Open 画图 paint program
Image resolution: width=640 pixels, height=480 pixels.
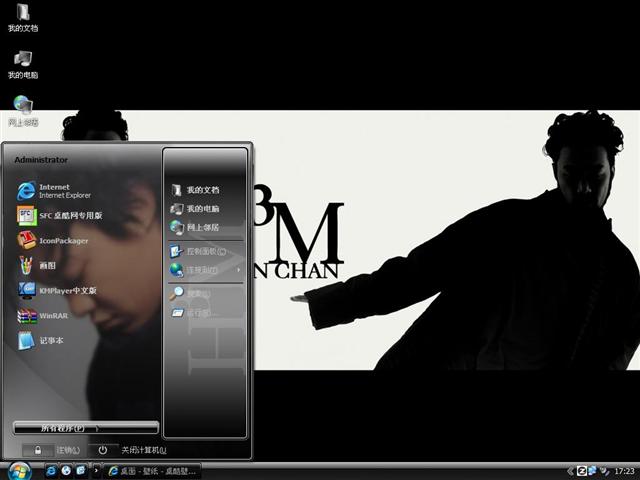click(x=36, y=266)
